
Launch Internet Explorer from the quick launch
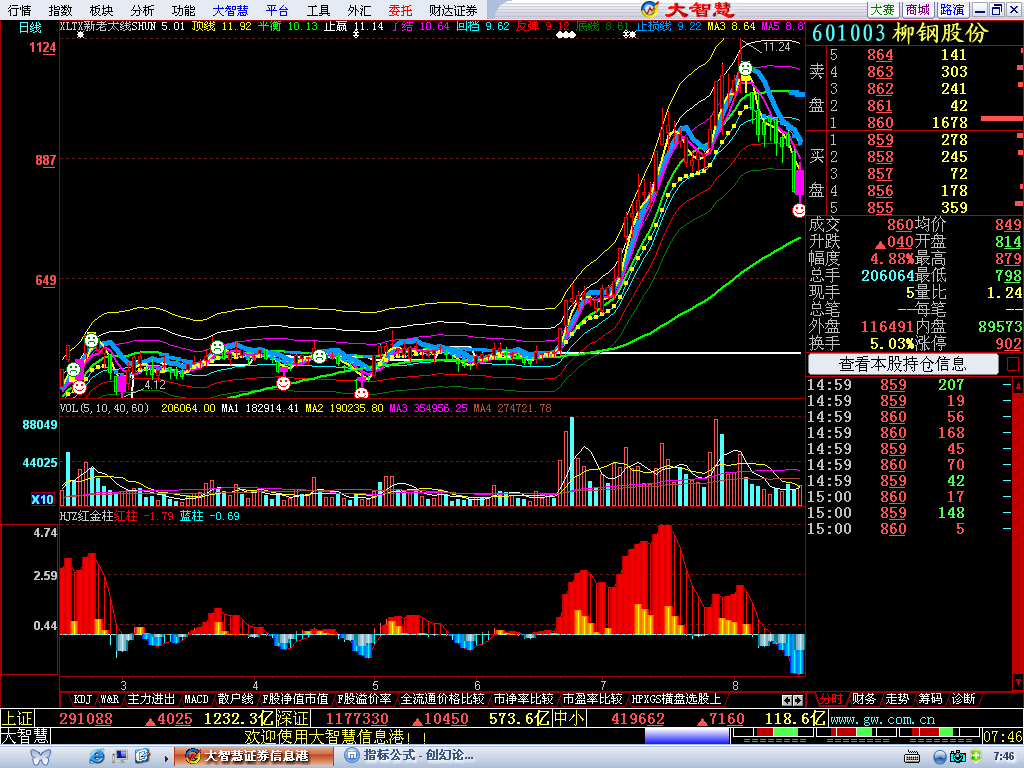(97, 756)
